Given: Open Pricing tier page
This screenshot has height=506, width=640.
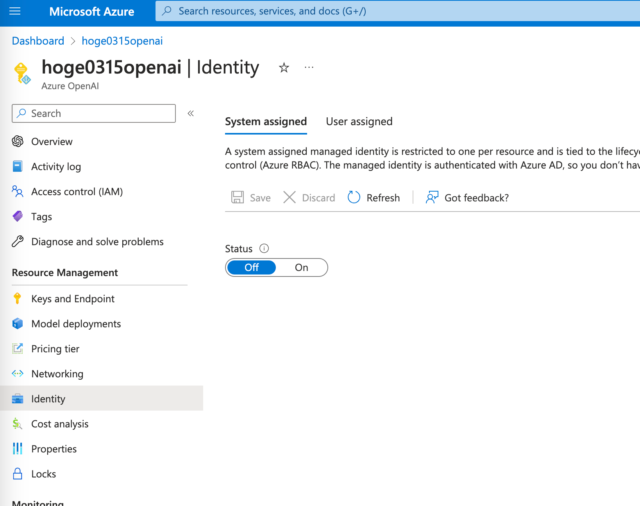Looking at the screenshot, I should click(55, 349).
